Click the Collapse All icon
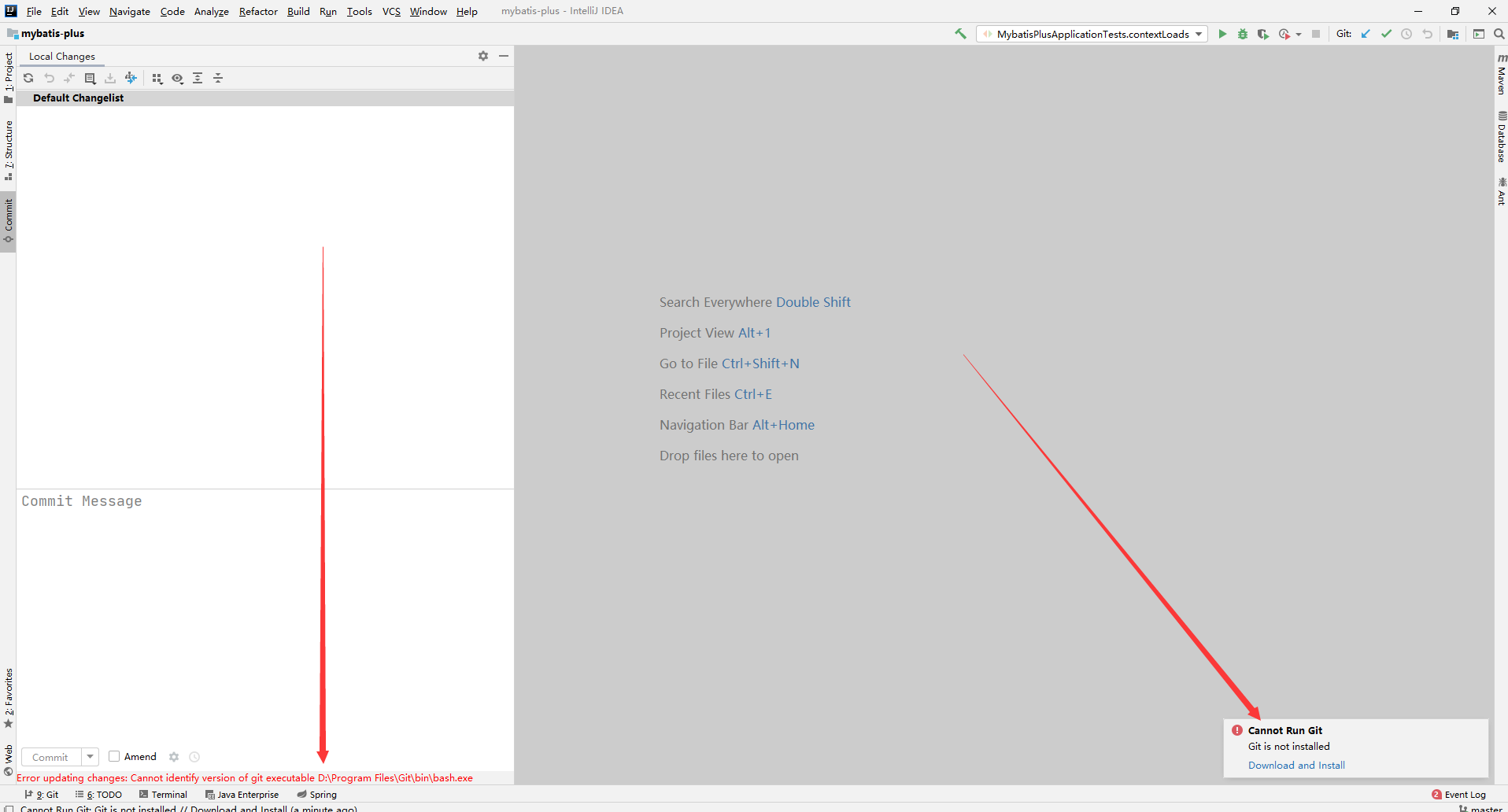The height and width of the screenshot is (812, 1508). click(218, 78)
